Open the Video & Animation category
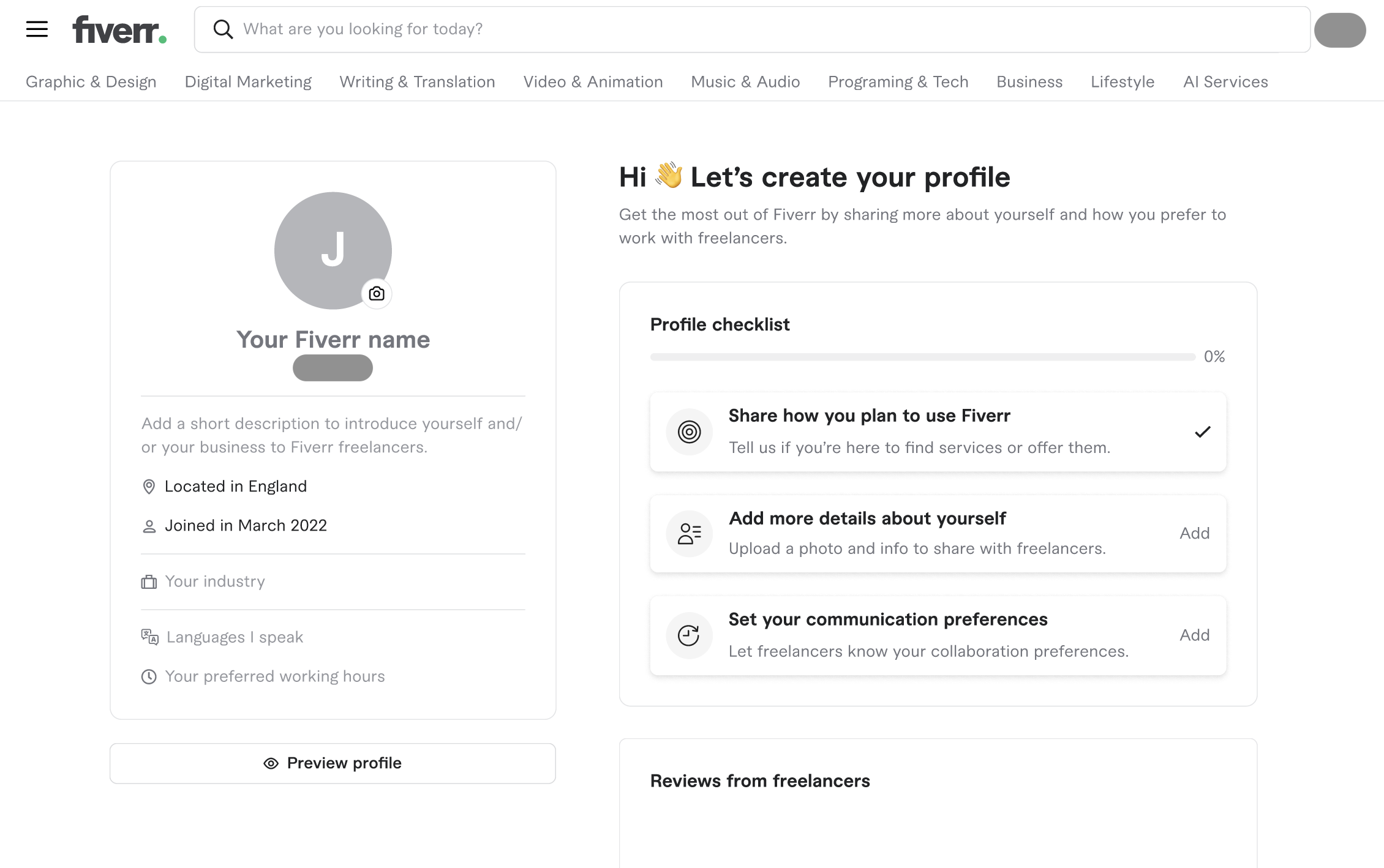This screenshot has width=1384, height=868. tap(593, 82)
